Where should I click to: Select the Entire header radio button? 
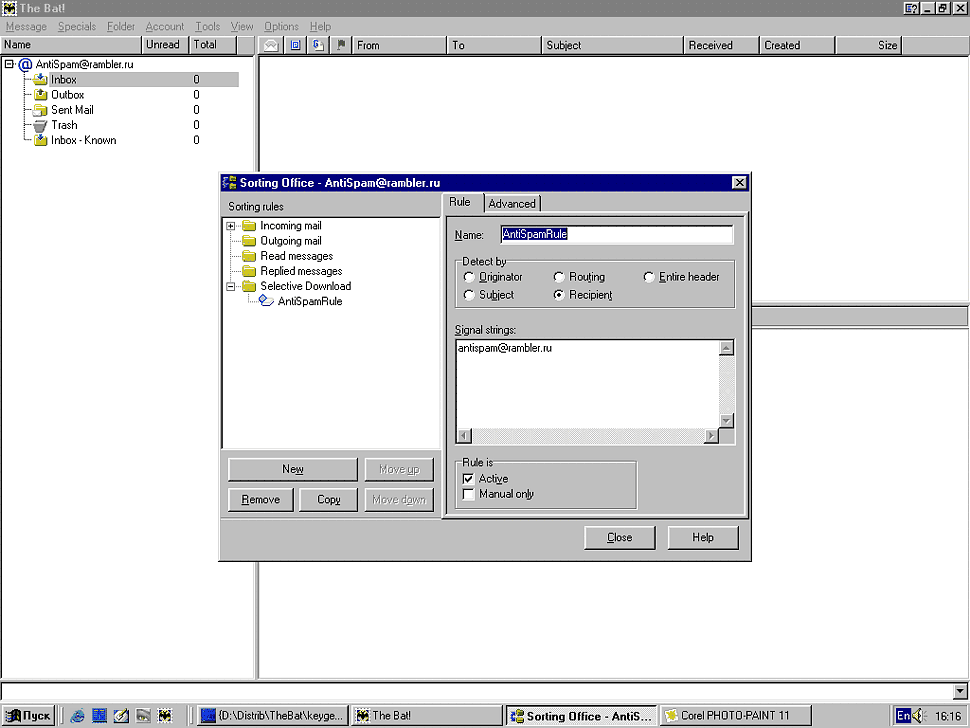(648, 277)
